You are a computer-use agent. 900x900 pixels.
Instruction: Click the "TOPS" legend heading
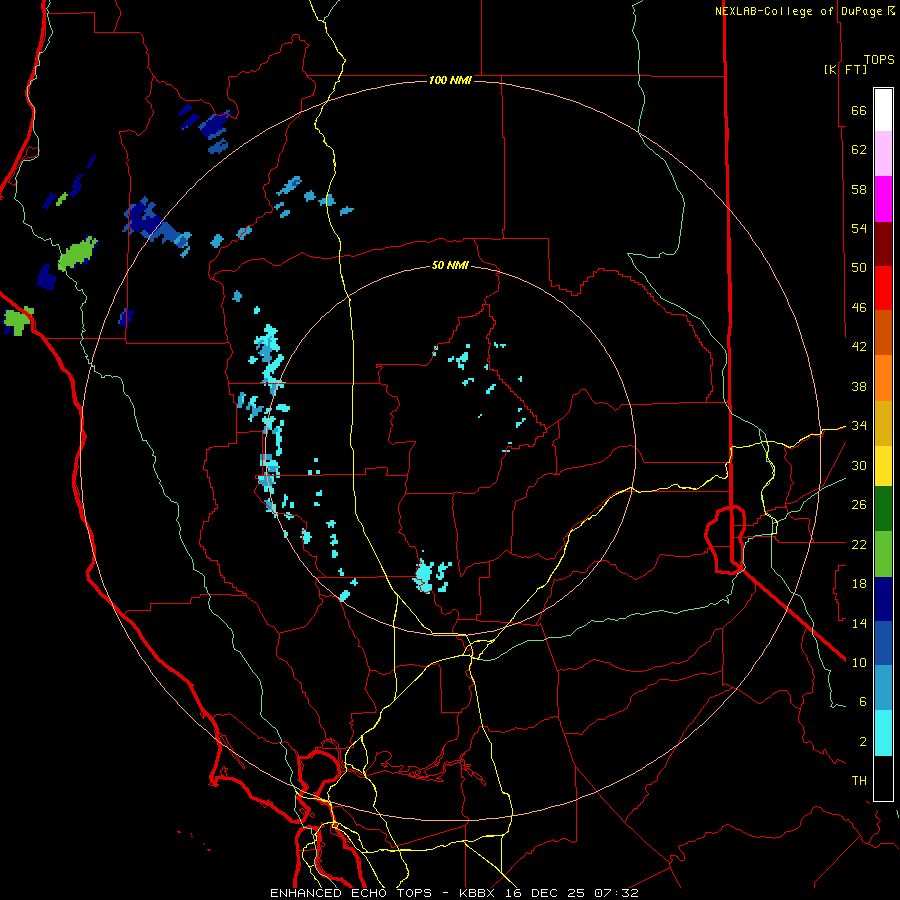click(879, 60)
